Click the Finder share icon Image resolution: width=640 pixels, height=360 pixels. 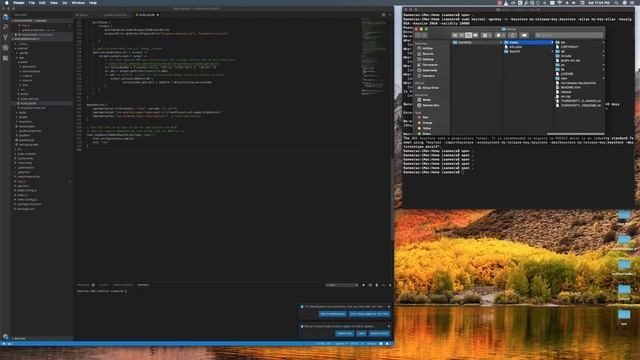coord(513,36)
